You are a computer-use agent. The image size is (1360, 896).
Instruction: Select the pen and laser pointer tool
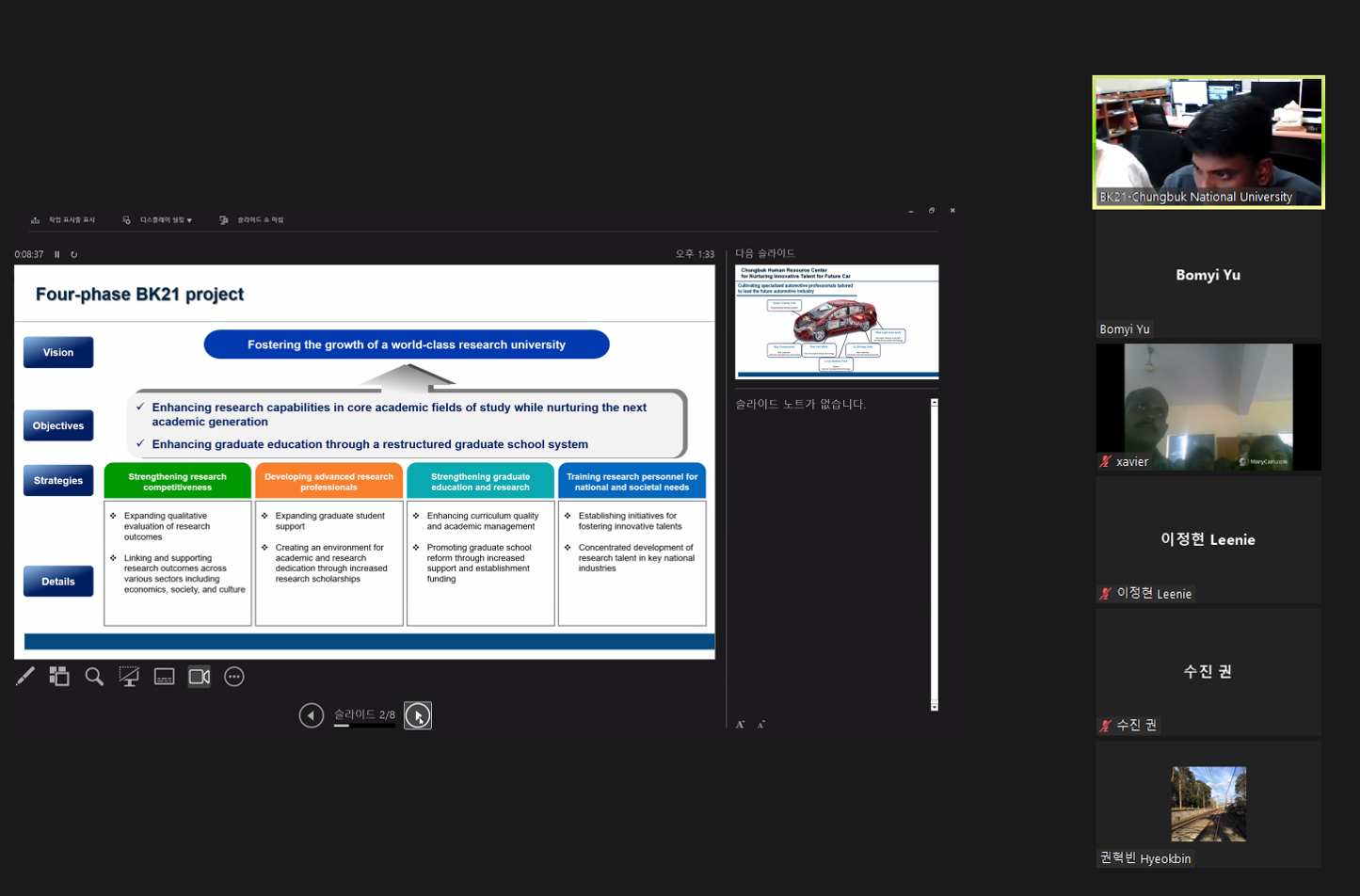tap(25, 677)
